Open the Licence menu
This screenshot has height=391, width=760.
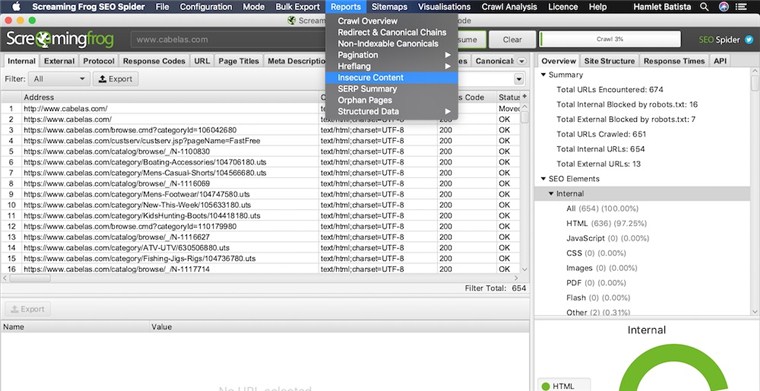point(563,7)
